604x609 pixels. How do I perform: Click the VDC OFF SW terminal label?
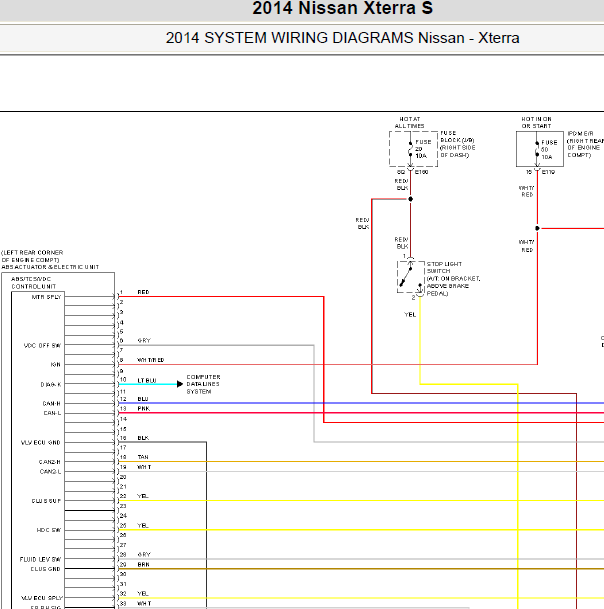[x=42, y=346]
